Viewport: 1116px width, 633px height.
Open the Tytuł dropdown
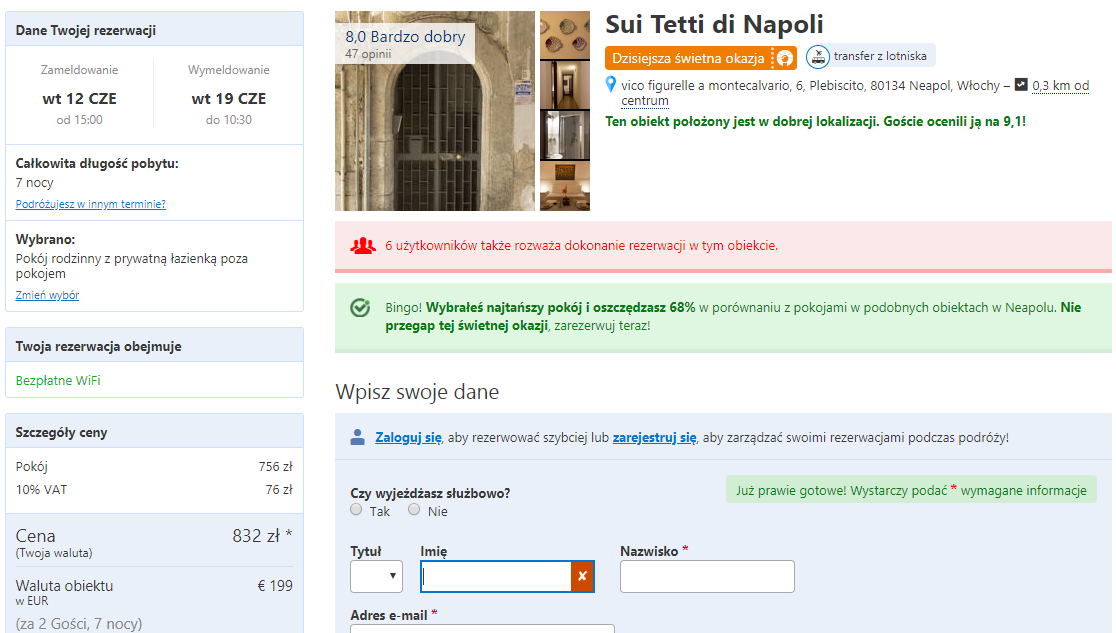click(x=376, y=577)
